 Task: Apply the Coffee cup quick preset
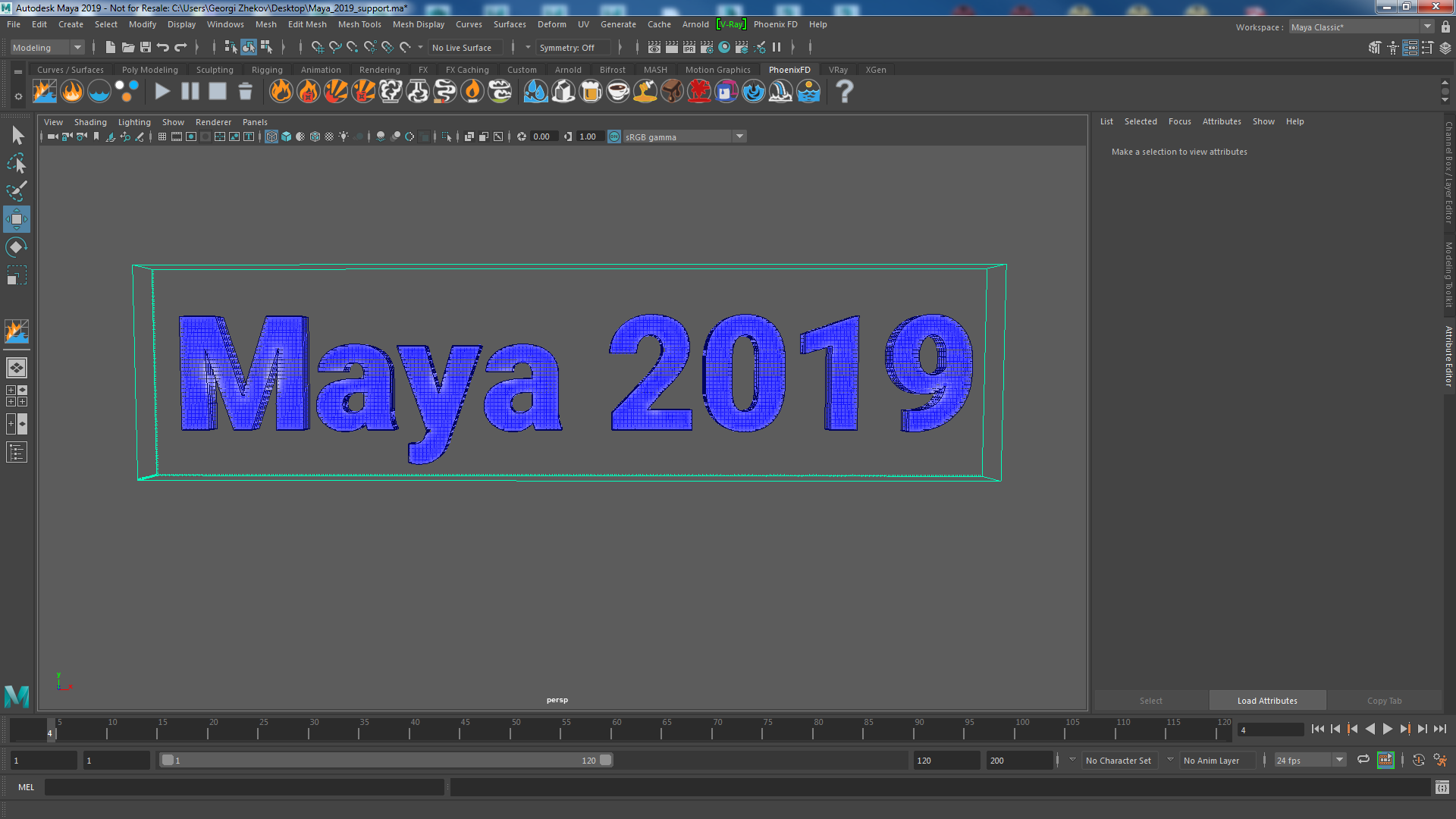tap(617, 92)
